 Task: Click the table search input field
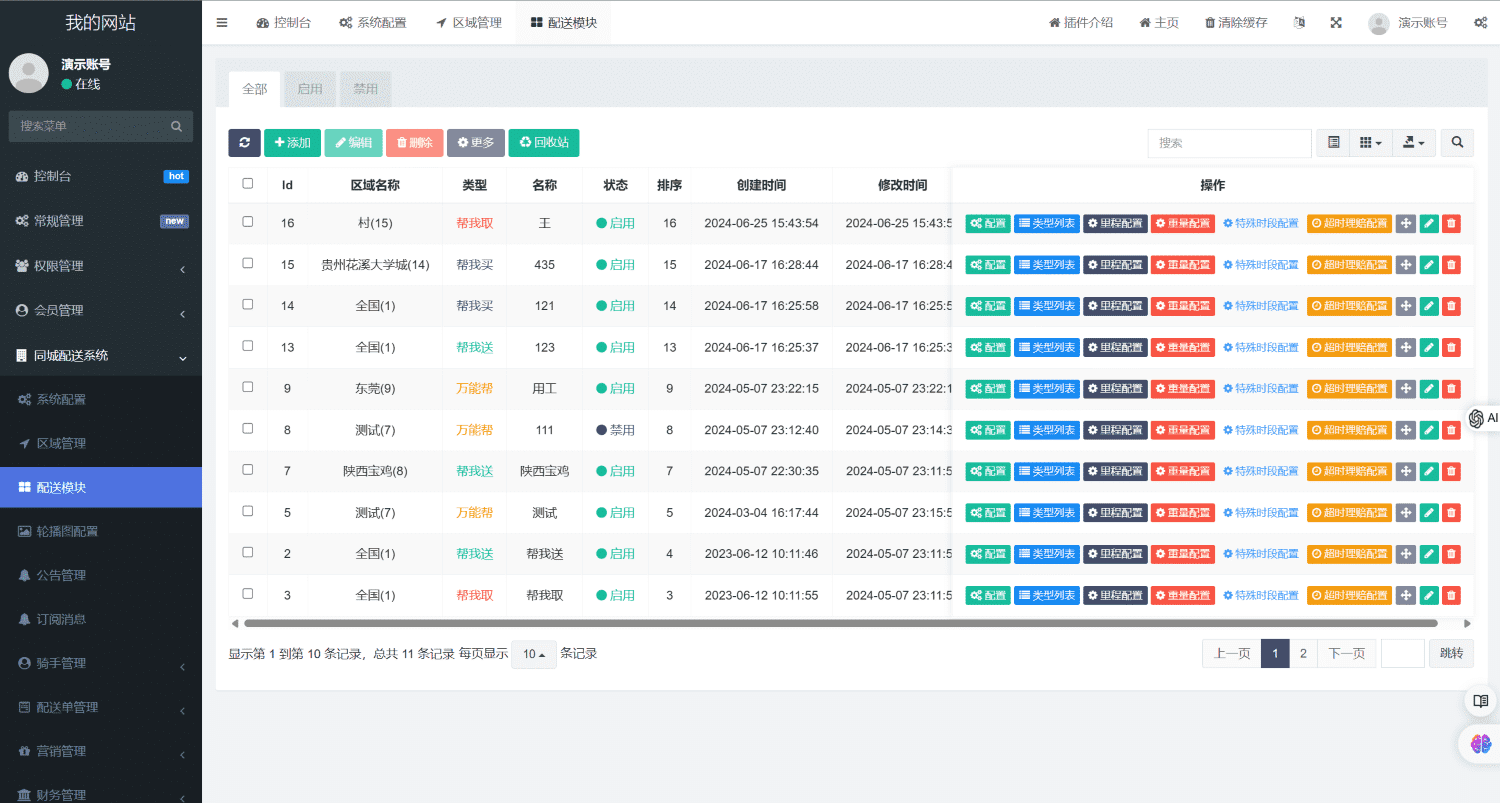[1229, 143]
